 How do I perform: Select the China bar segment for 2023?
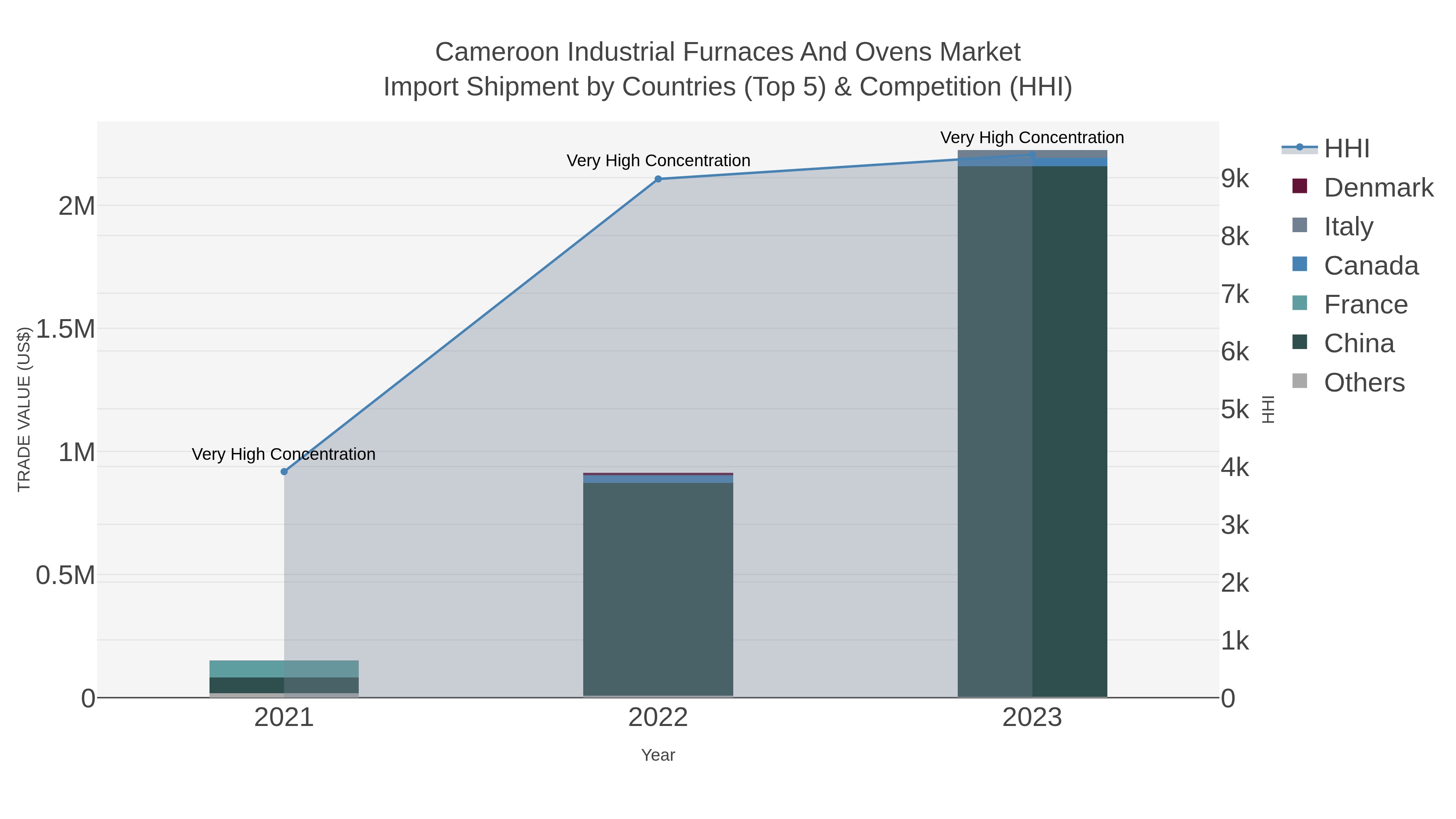pyautogui.click(x=1032, y=431)
